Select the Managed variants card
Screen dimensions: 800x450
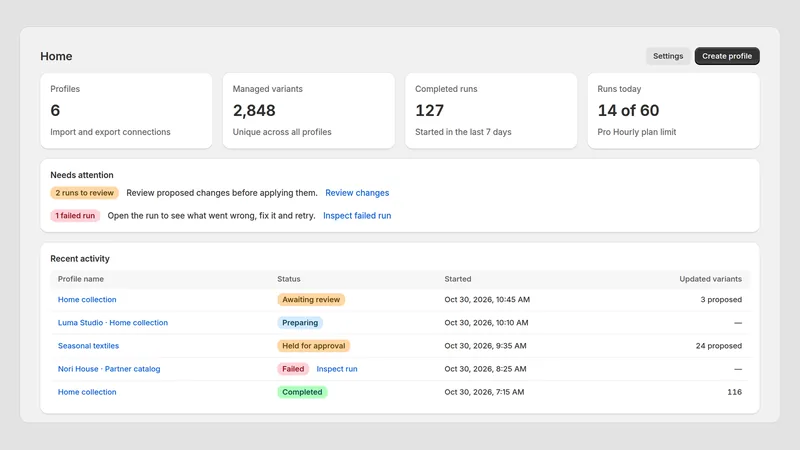(309, 111)
